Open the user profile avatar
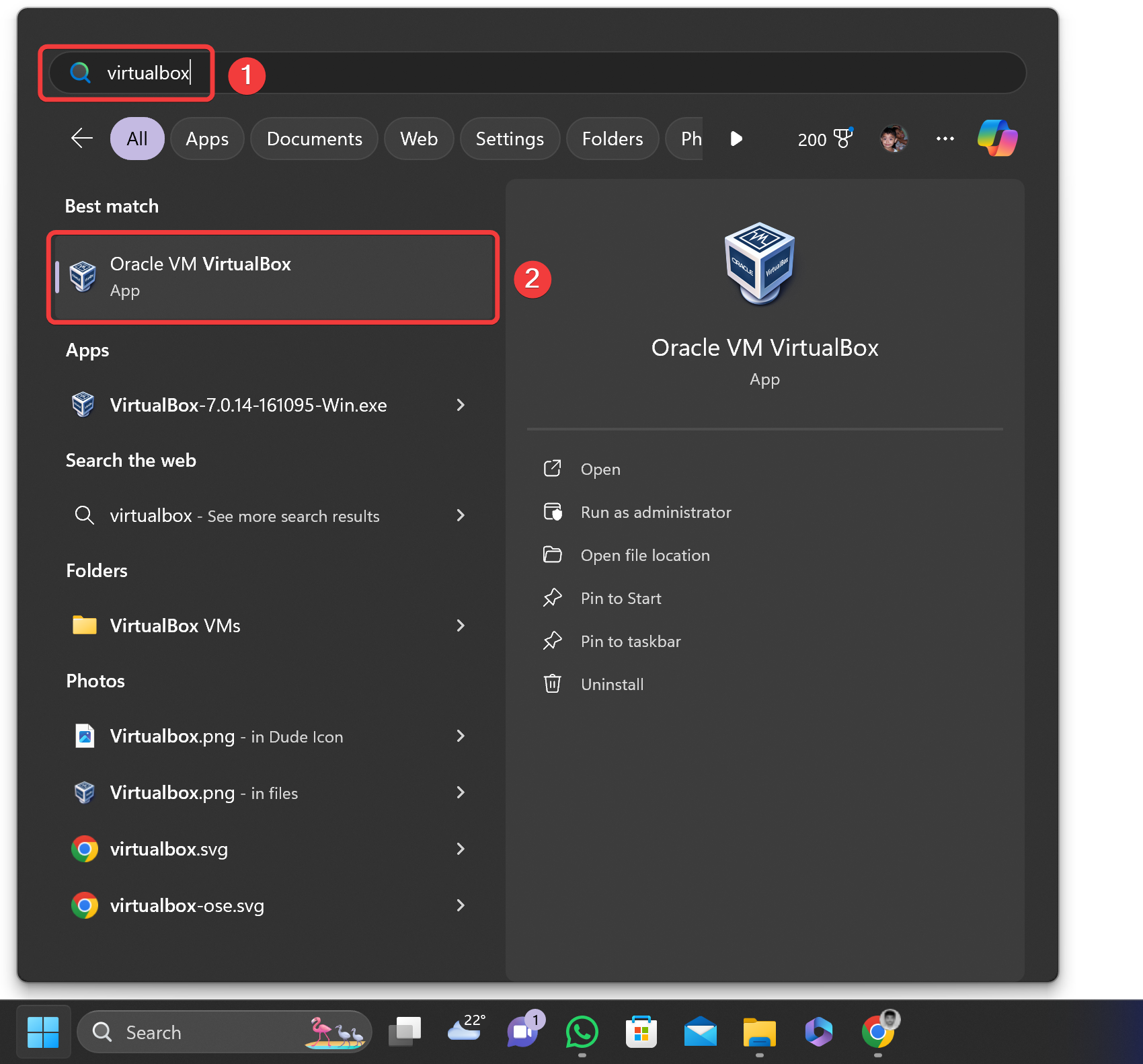Screen dimensions: 1143x1064 click(x=894, y=139)
